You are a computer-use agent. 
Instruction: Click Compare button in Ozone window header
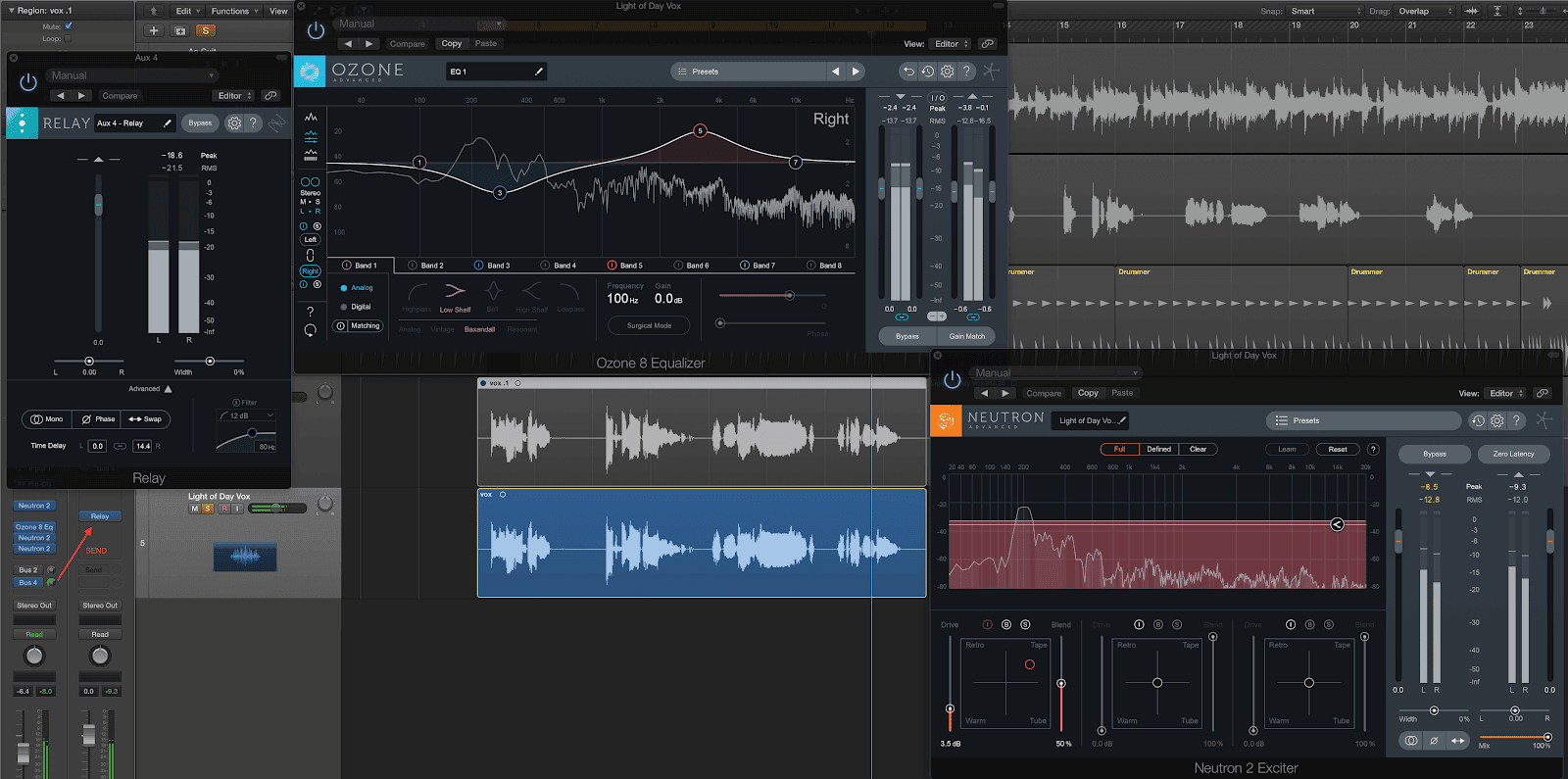click(407, 44)
